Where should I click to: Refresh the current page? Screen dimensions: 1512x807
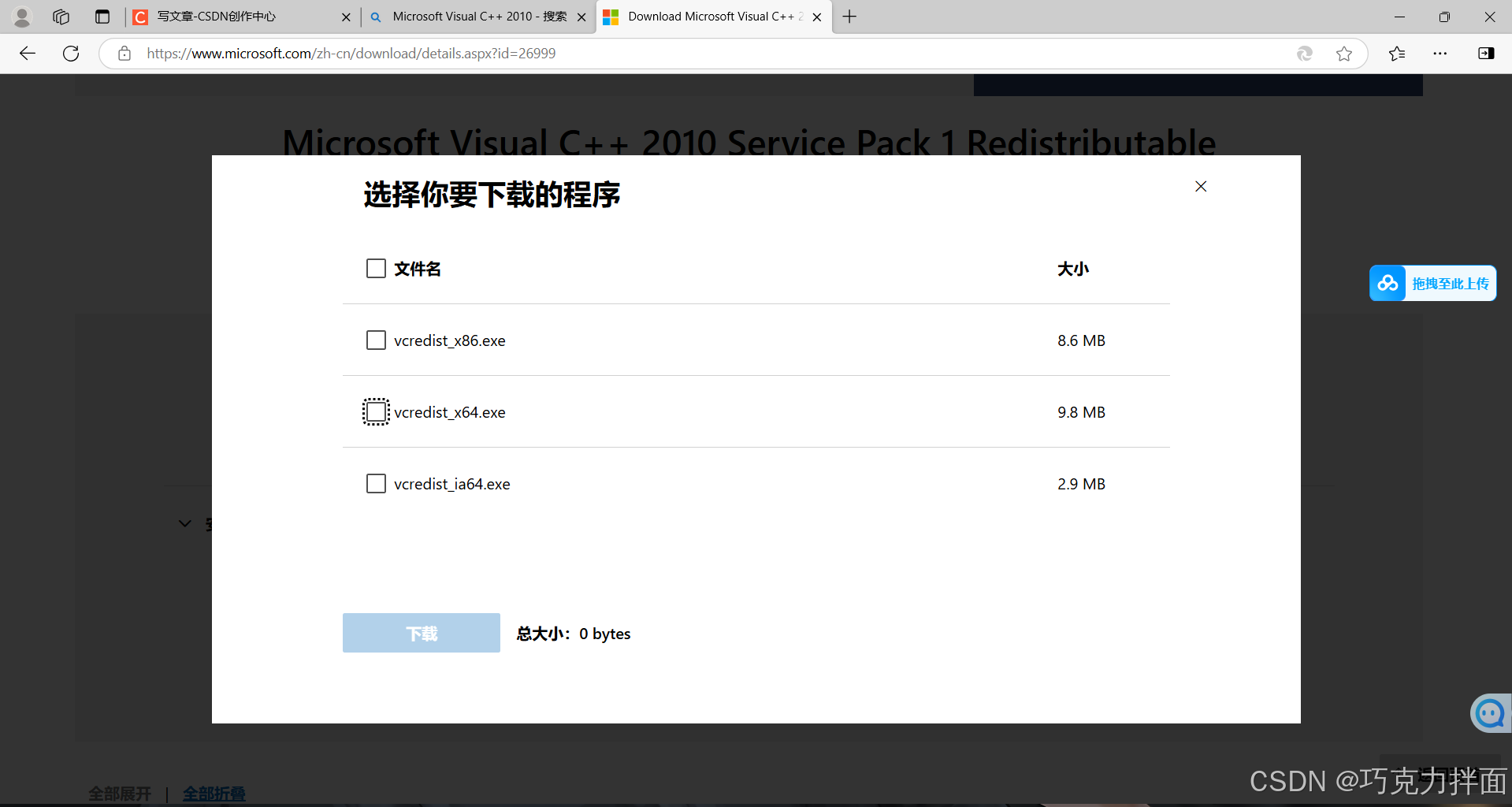tap(71, 54)
